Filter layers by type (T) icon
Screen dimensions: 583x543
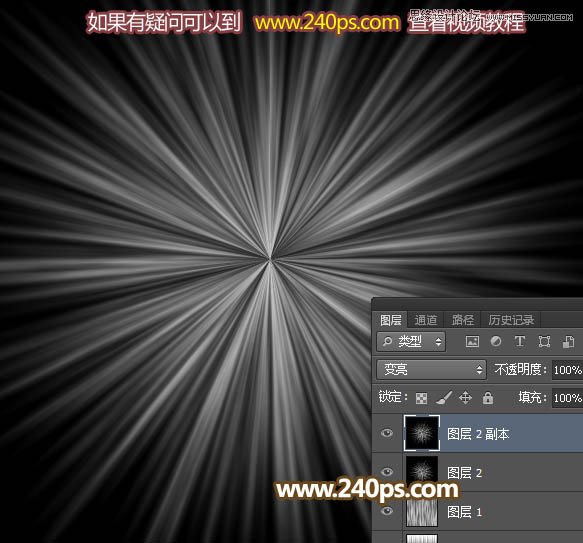pyautogui.click(x=520, y=341)
